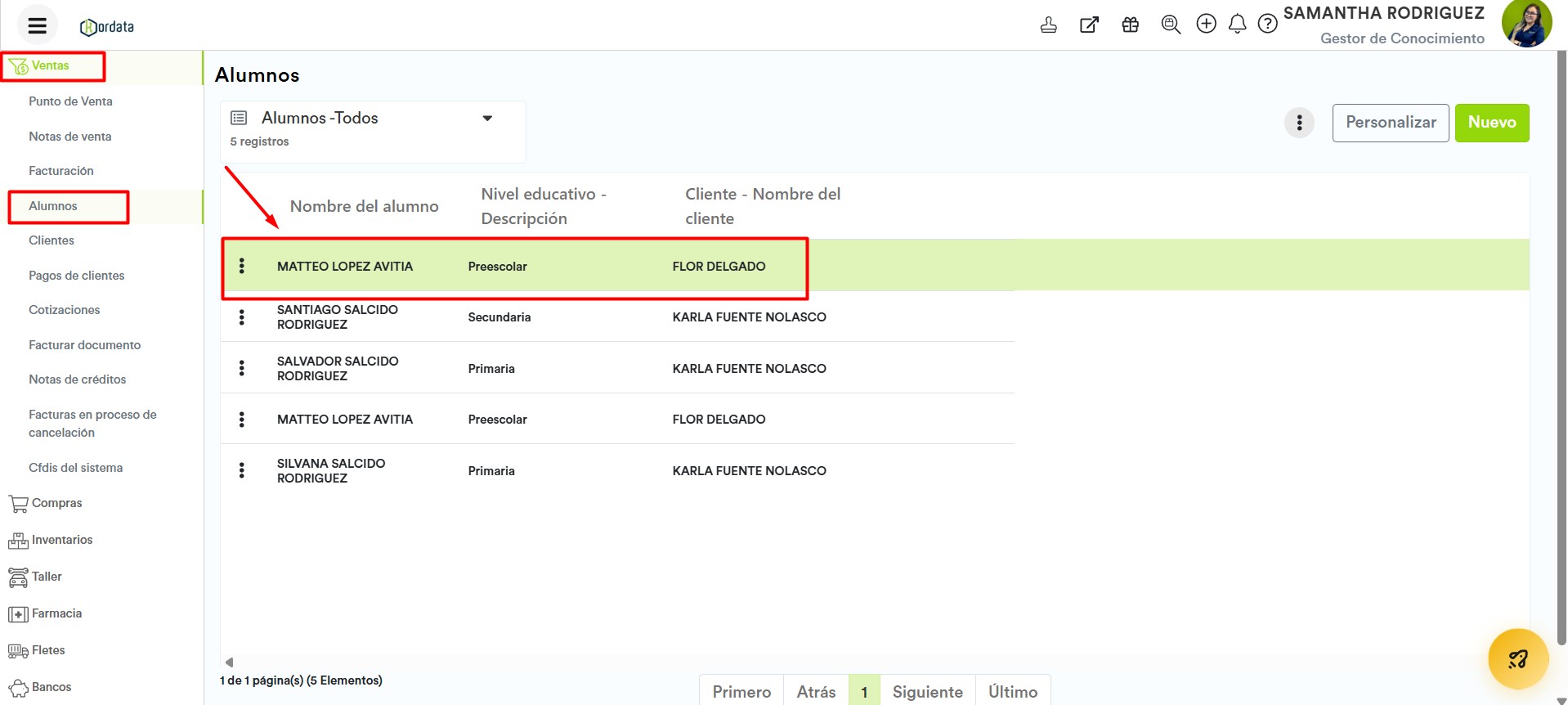Click the Taller car icon
1568x705 pixels.
[18, 577]
